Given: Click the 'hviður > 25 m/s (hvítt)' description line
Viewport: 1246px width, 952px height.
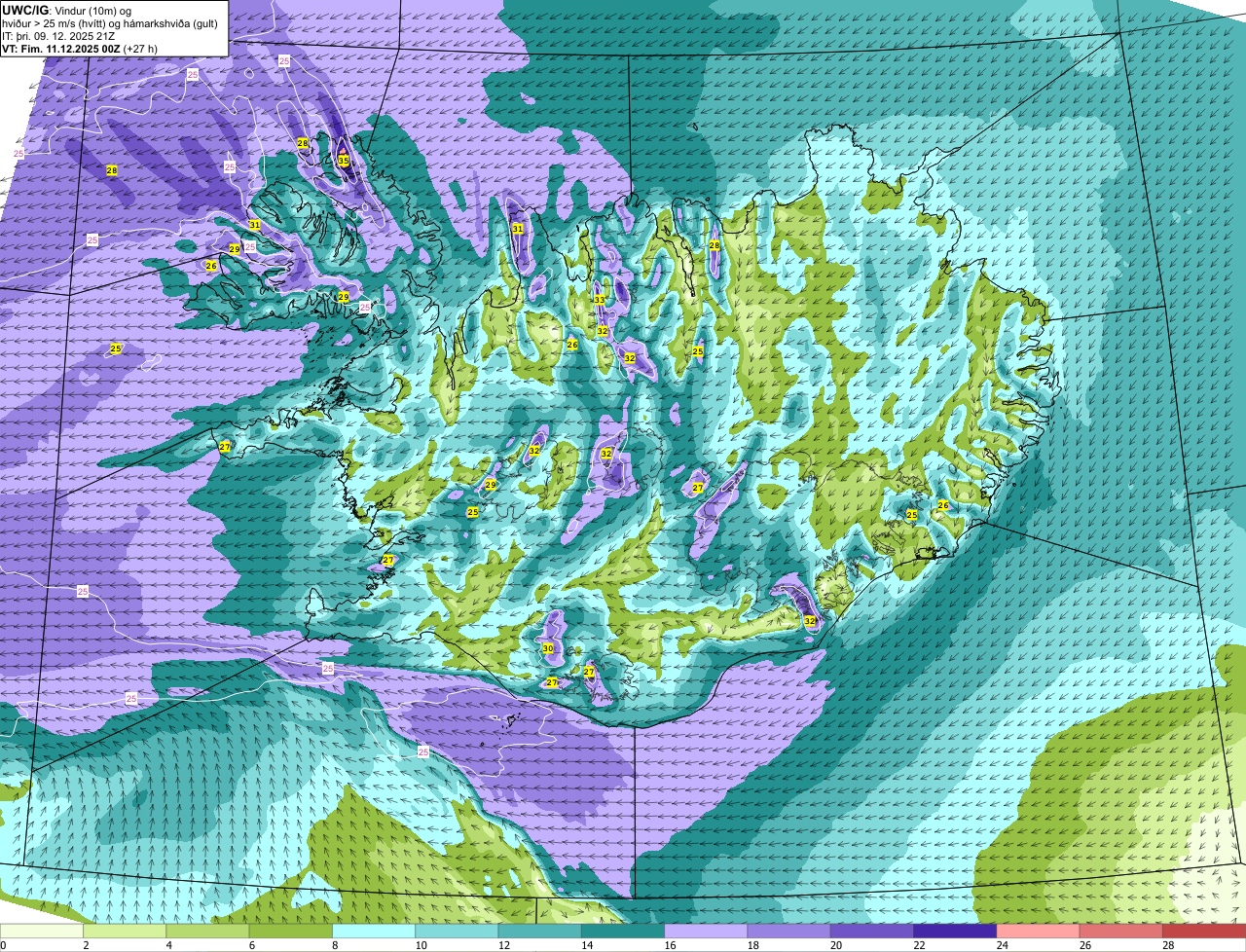Looking at the screenshot, I should pyautogui.click(x=109, y=22).
